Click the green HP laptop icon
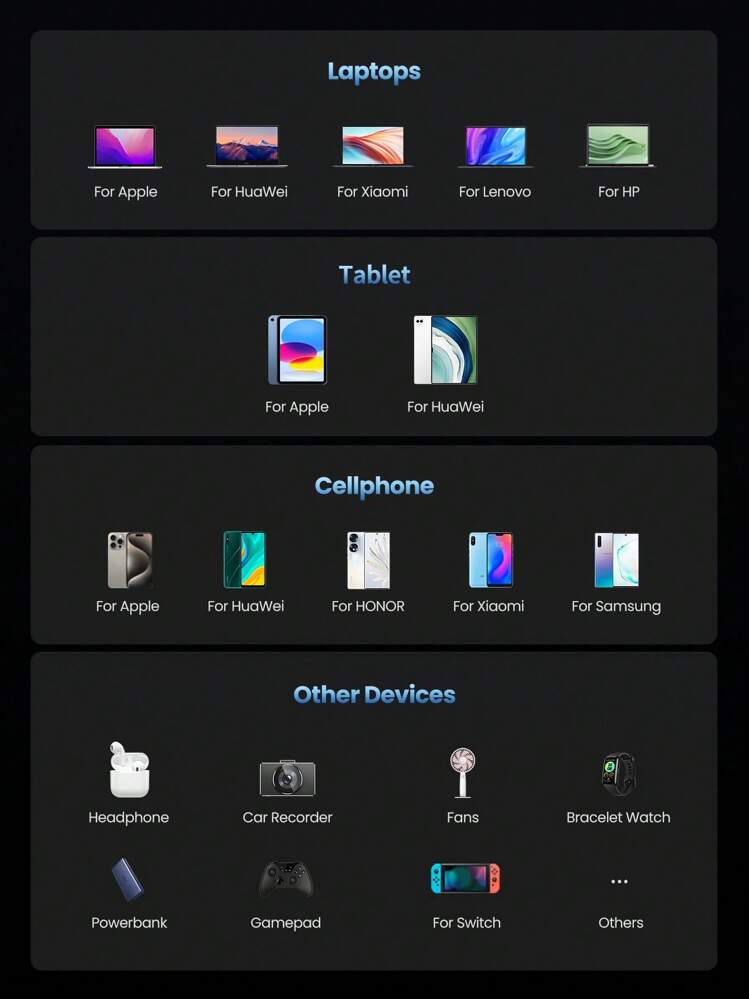This screenshot has width=749, height=999. point(618,146)
